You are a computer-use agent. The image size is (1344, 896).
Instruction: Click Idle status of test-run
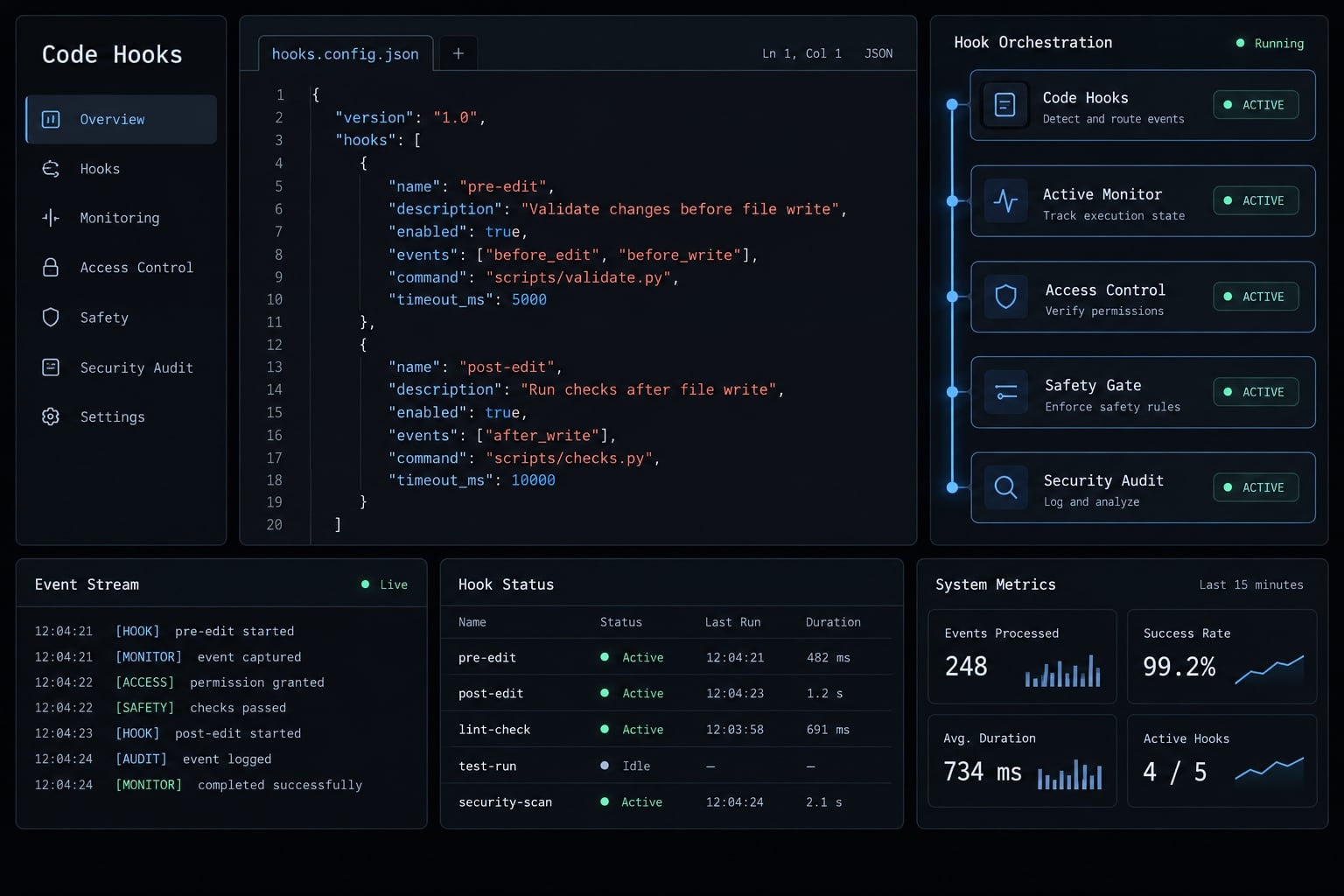[626, 766]
